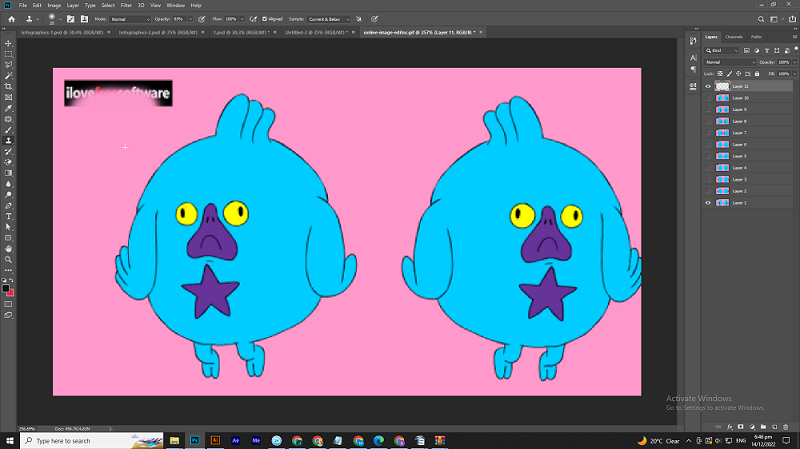Open the Image menu
Viewport: 800px width, 449px height.
tap(54, 5)
